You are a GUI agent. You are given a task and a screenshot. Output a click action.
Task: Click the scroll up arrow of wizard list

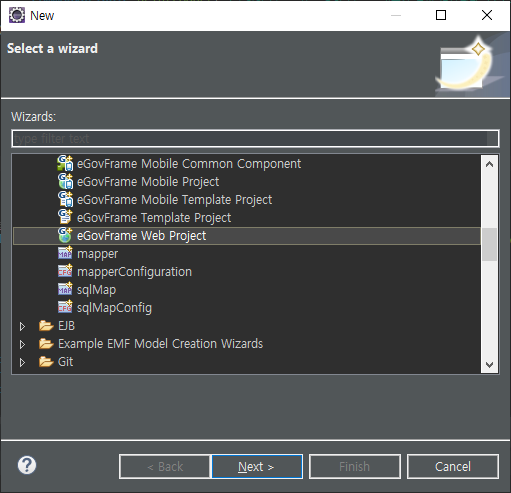click(x=489, y=164)
